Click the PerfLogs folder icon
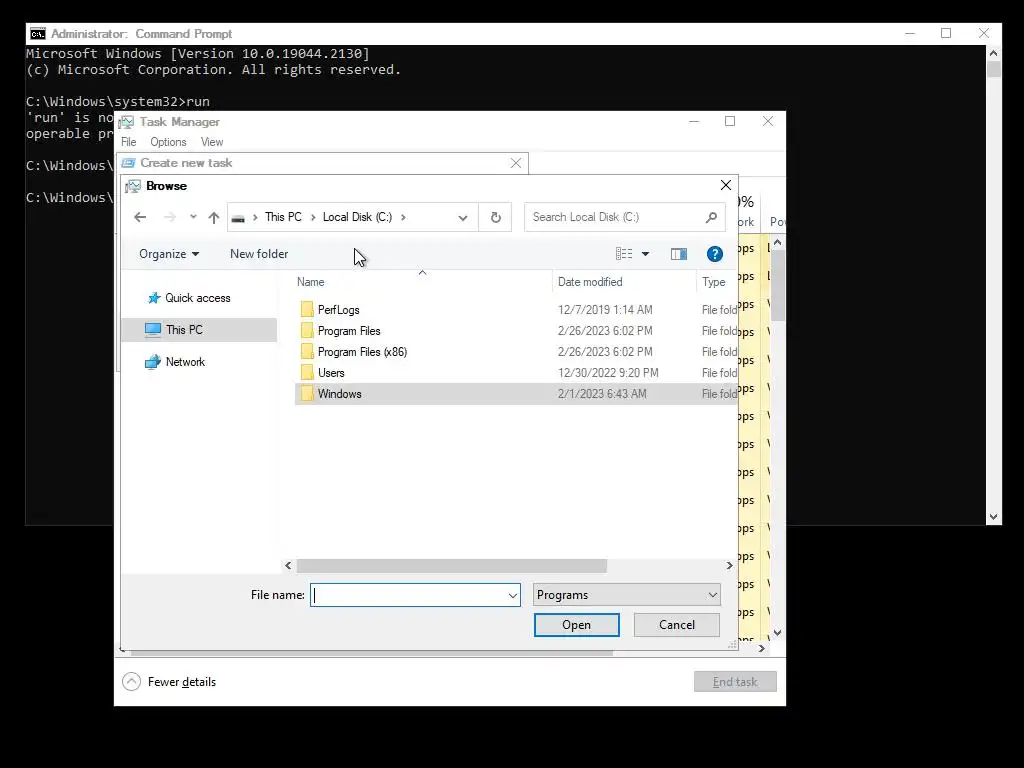Image resolution: width=1024 pixels, height=768 pixels. (307, 309)
